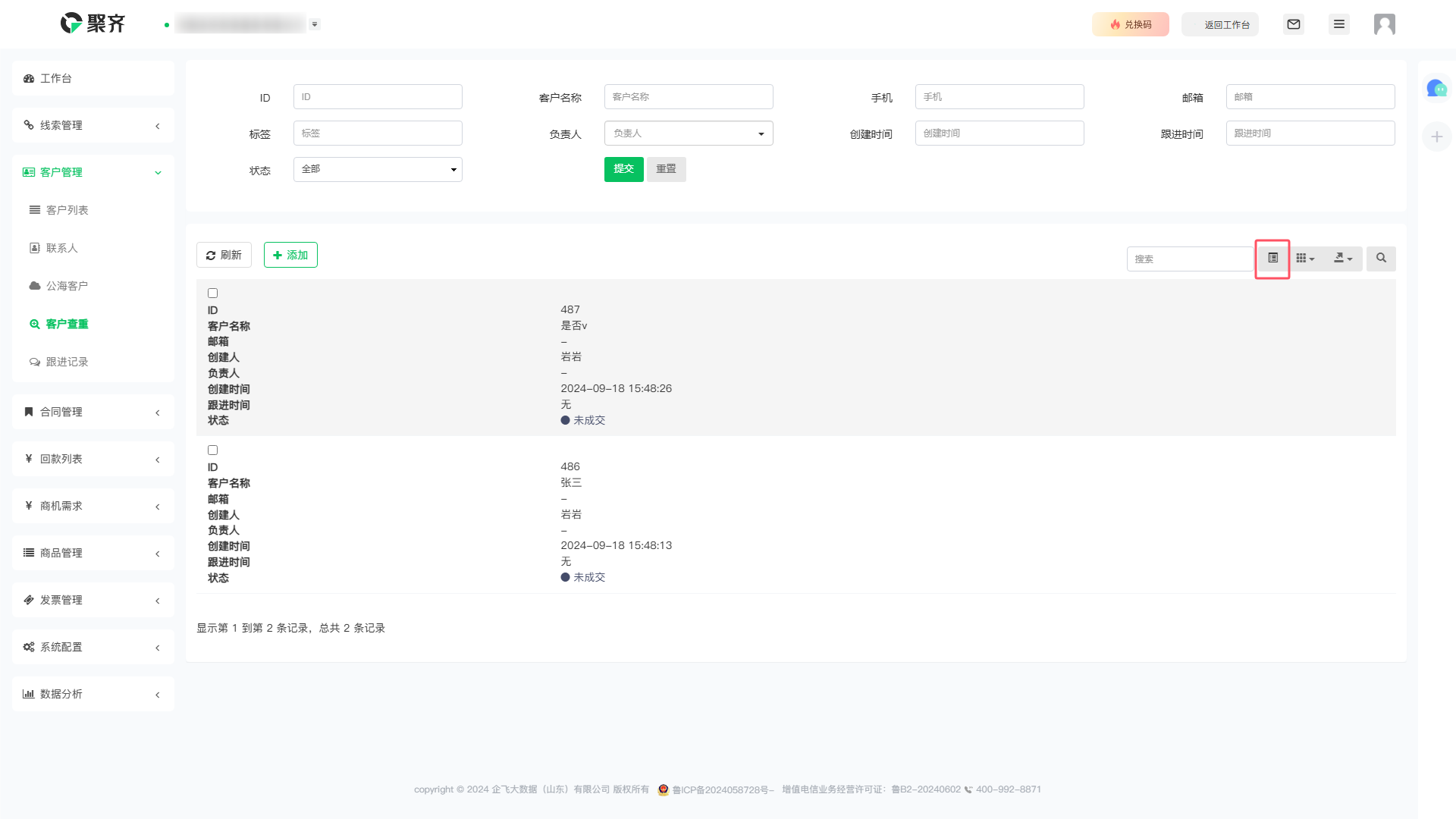
Task: Click the fire icon on 兑换码
Action: [1116, 24]
